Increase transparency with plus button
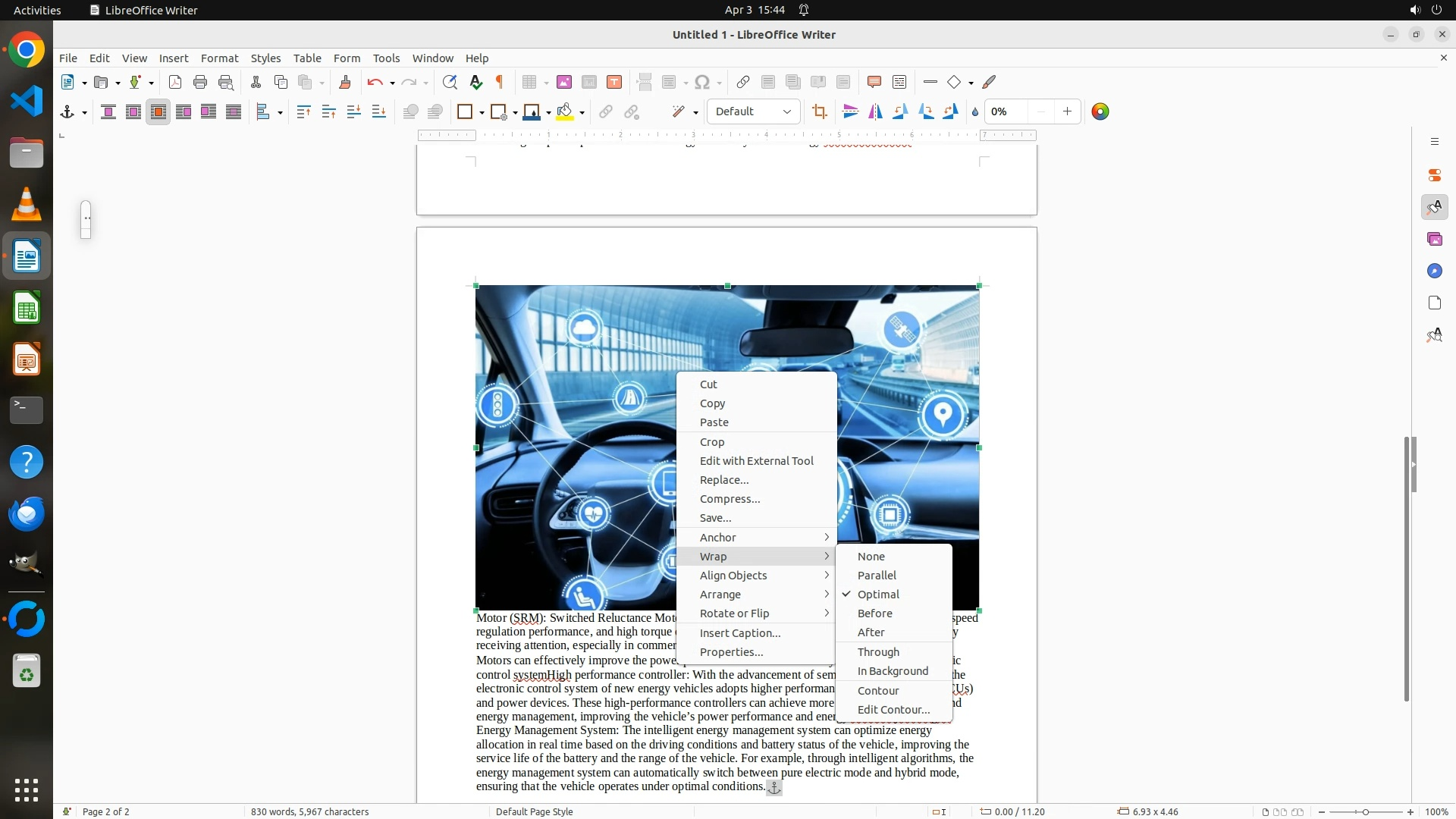This screenshot has height=819, width=1456. (1066, 111)
